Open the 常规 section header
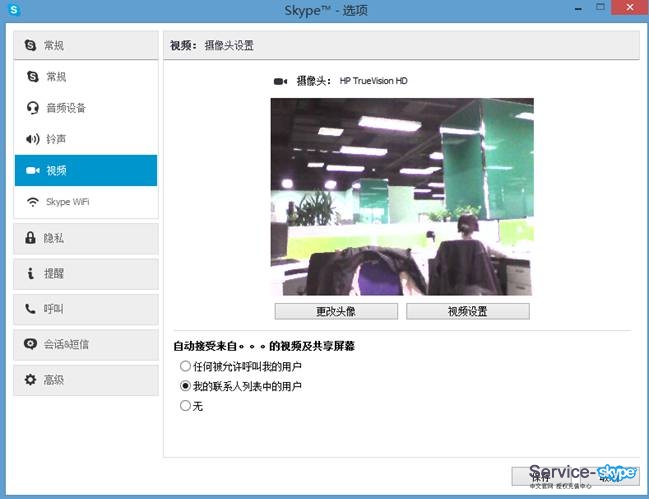 coord(86,45)
